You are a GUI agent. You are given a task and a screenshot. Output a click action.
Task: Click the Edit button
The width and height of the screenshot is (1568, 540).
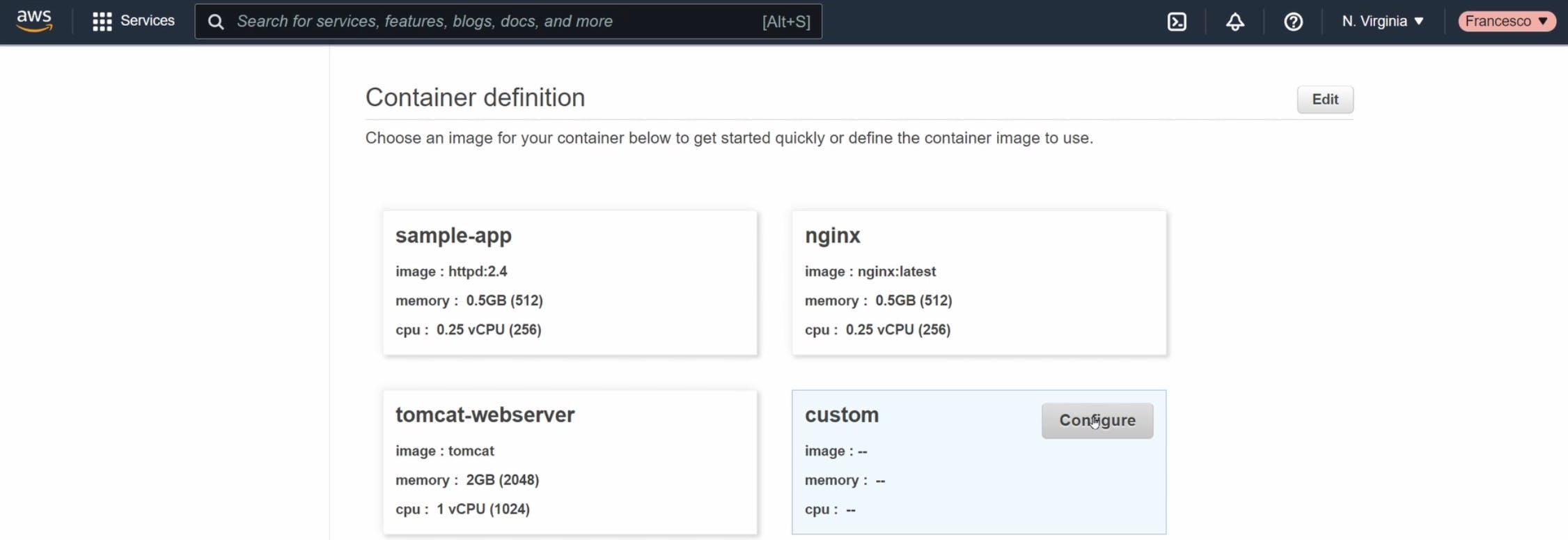click(1325, 100)
